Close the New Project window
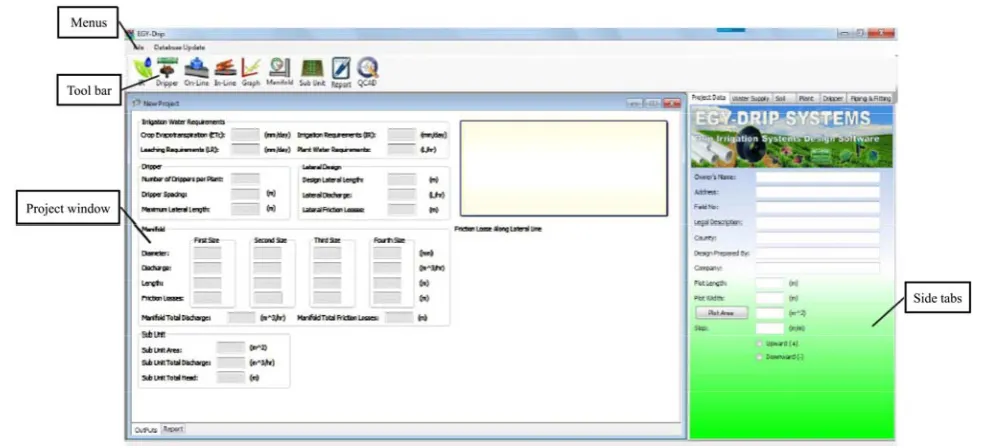The image size is (981, 448). coord(671,103)
